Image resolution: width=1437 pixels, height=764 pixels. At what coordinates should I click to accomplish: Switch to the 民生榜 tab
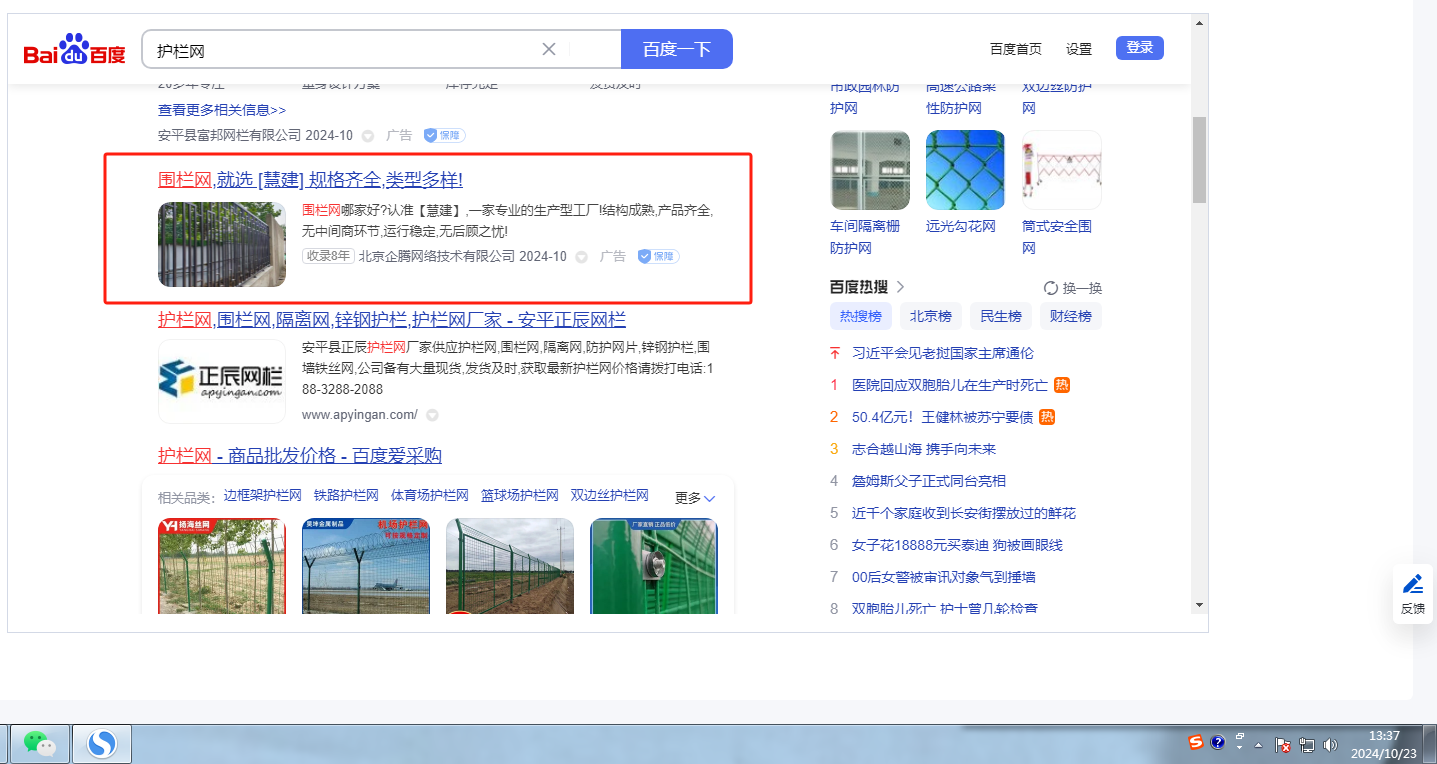pos(1001,317)
